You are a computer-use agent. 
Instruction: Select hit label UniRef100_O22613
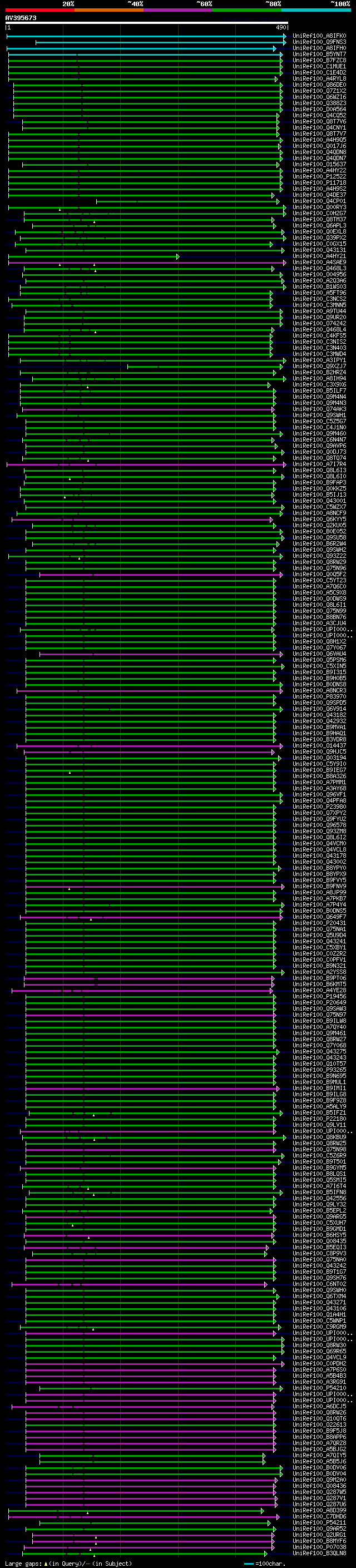pyautogui.click(x=319, y=1425)
